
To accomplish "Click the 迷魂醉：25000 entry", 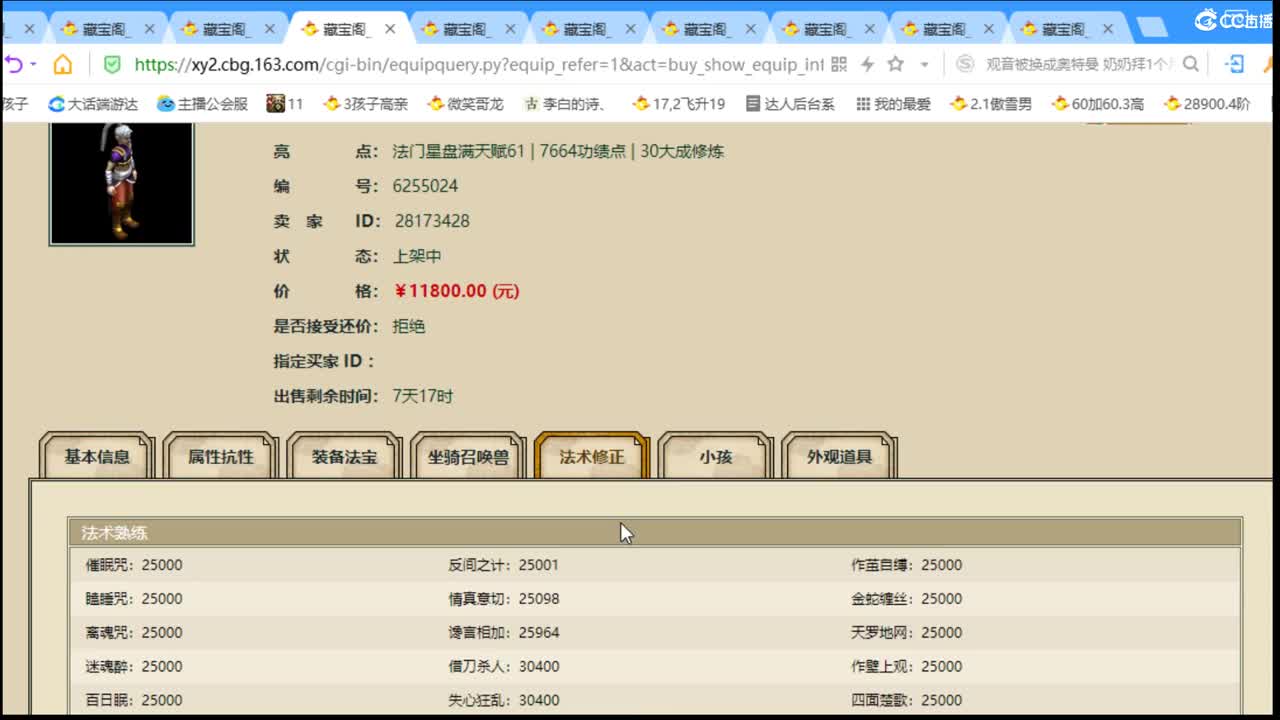I will click(134, 667).
